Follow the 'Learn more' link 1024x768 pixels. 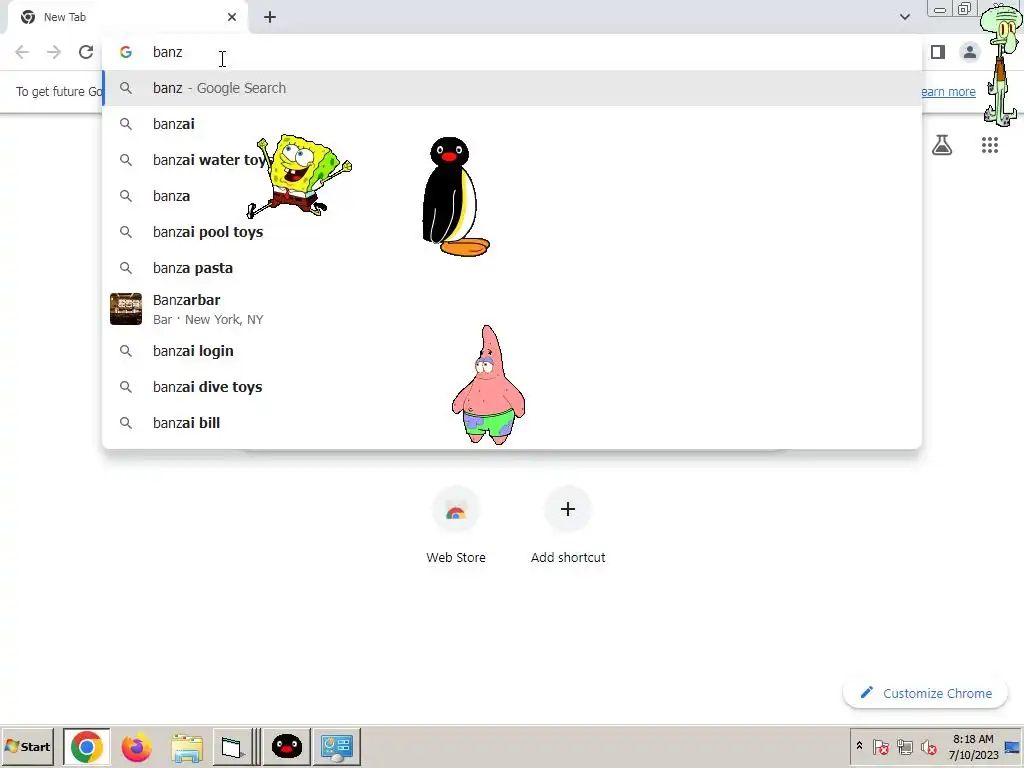point(948,91)
